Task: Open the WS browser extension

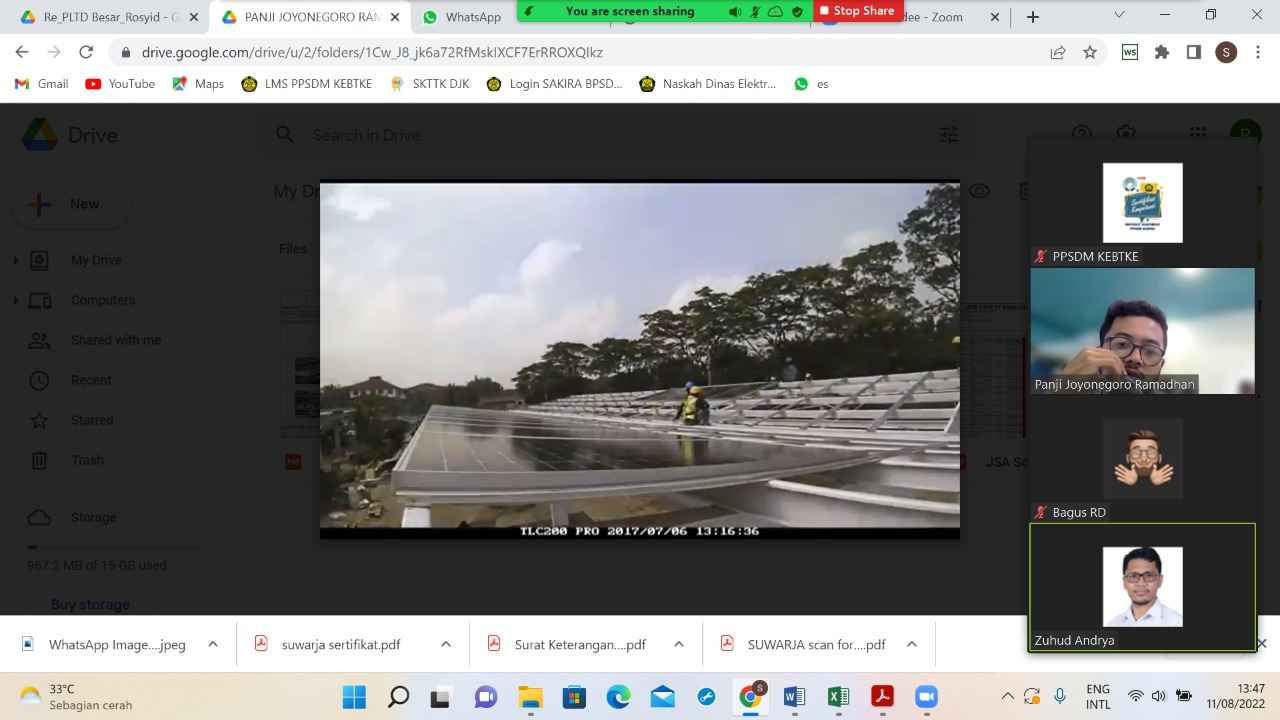Action: point(1129,52)
